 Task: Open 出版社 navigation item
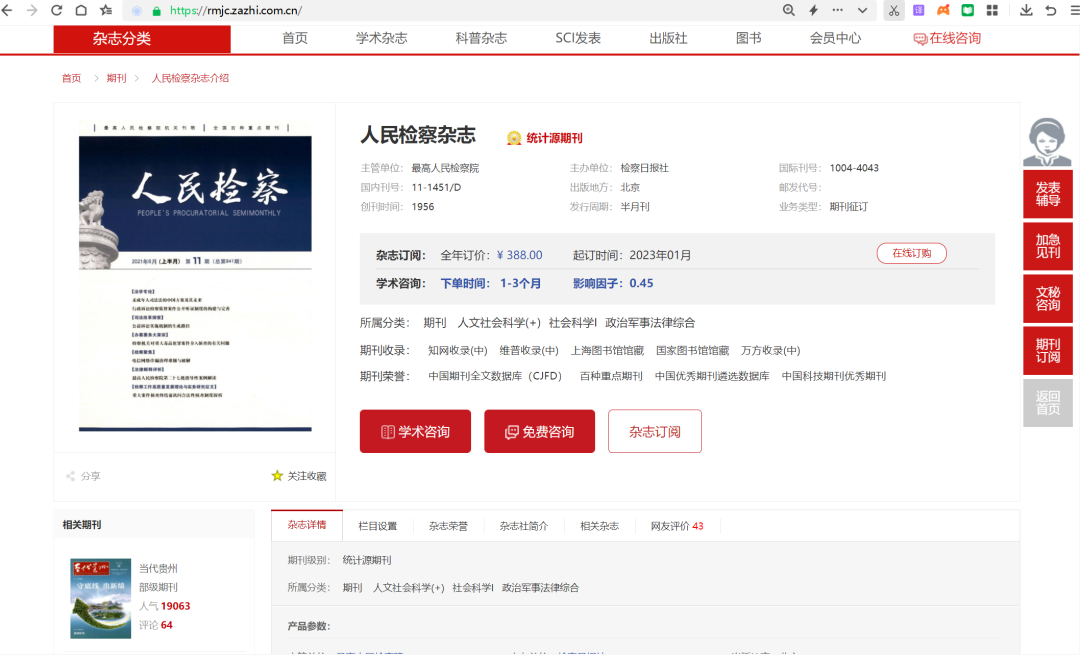(x=668, y=39)
